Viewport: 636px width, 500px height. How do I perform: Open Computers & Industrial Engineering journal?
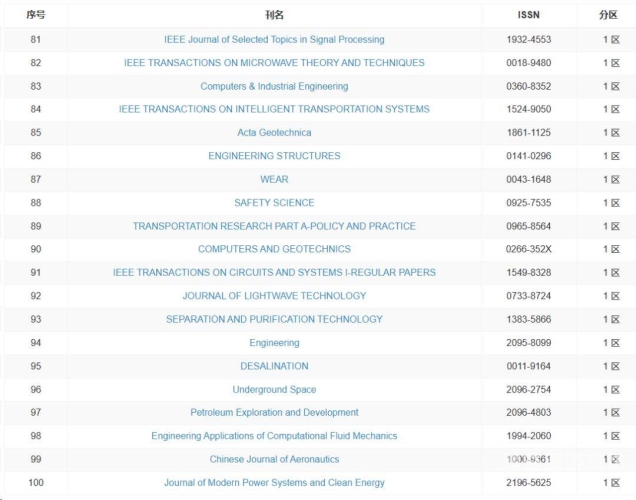(x=274, y=86)
